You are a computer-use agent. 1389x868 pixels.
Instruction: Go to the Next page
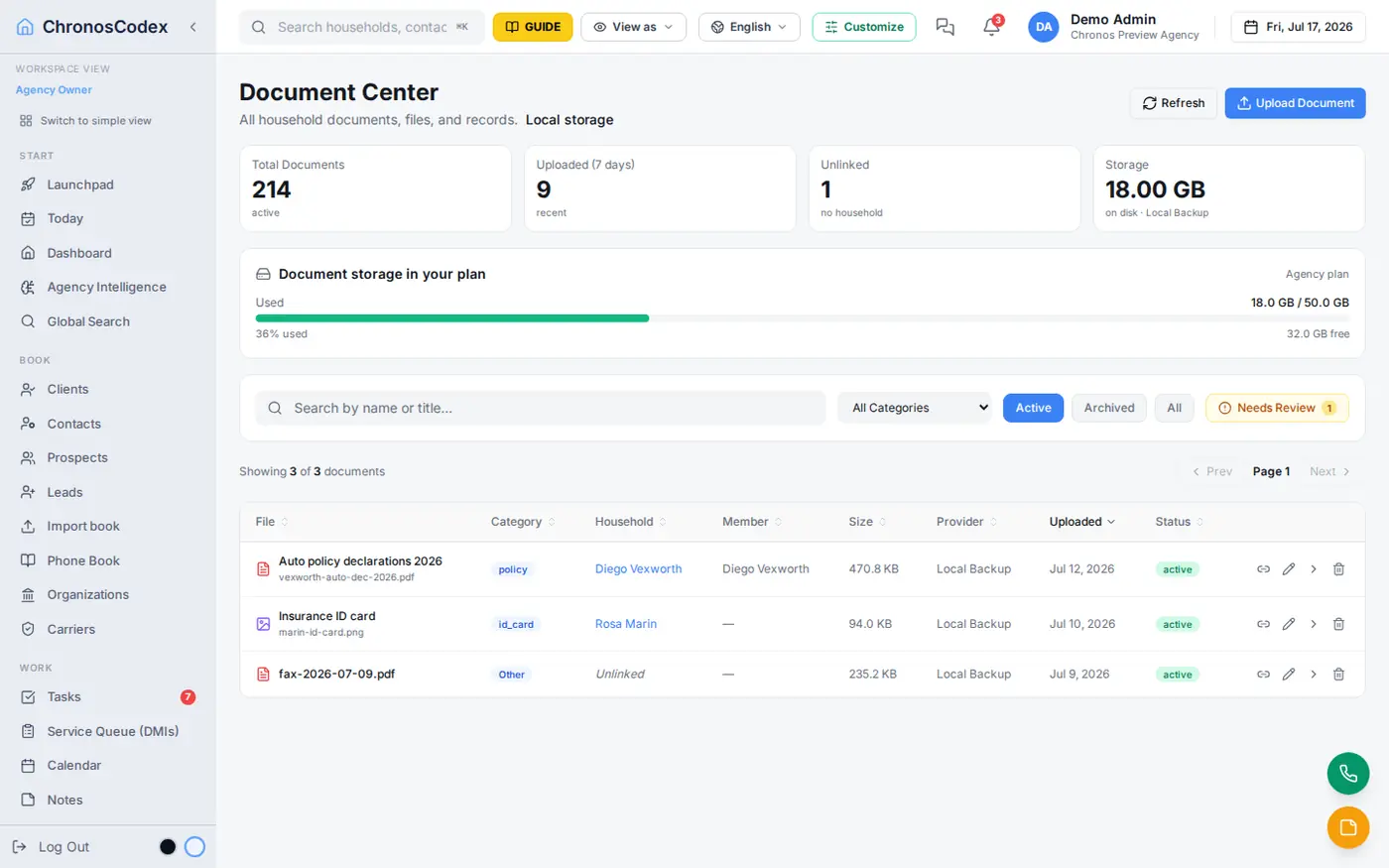[x=1329, y=471]
